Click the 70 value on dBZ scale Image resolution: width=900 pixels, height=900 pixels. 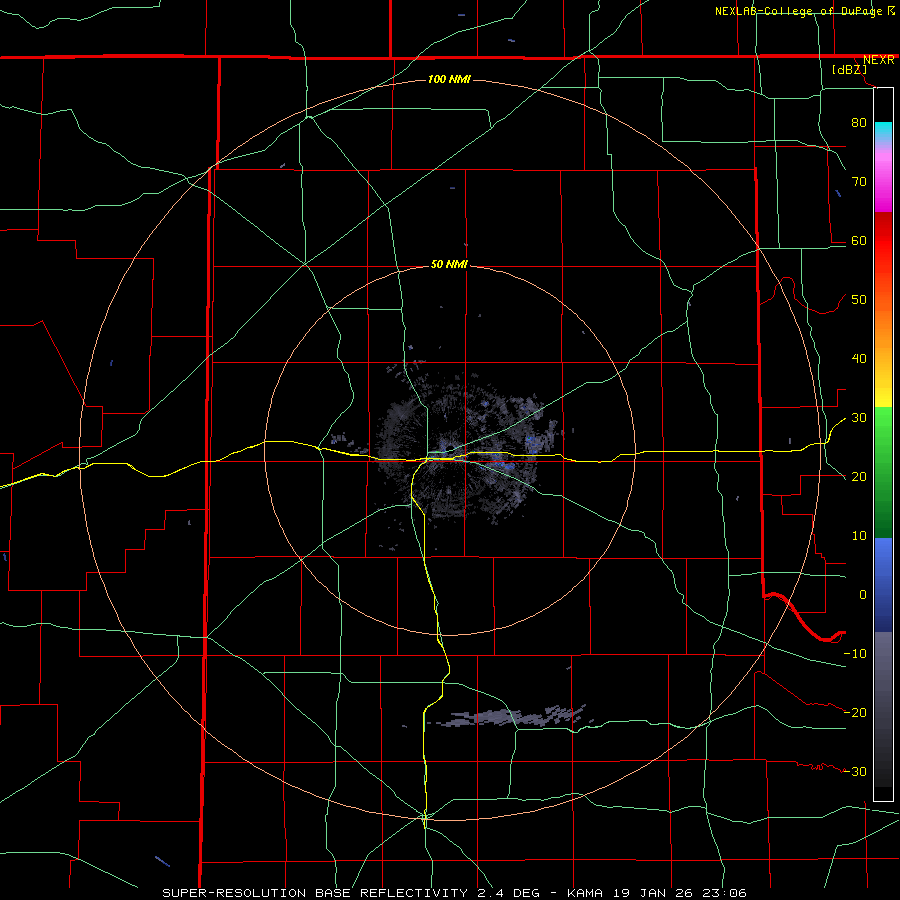tap(859, 181)
